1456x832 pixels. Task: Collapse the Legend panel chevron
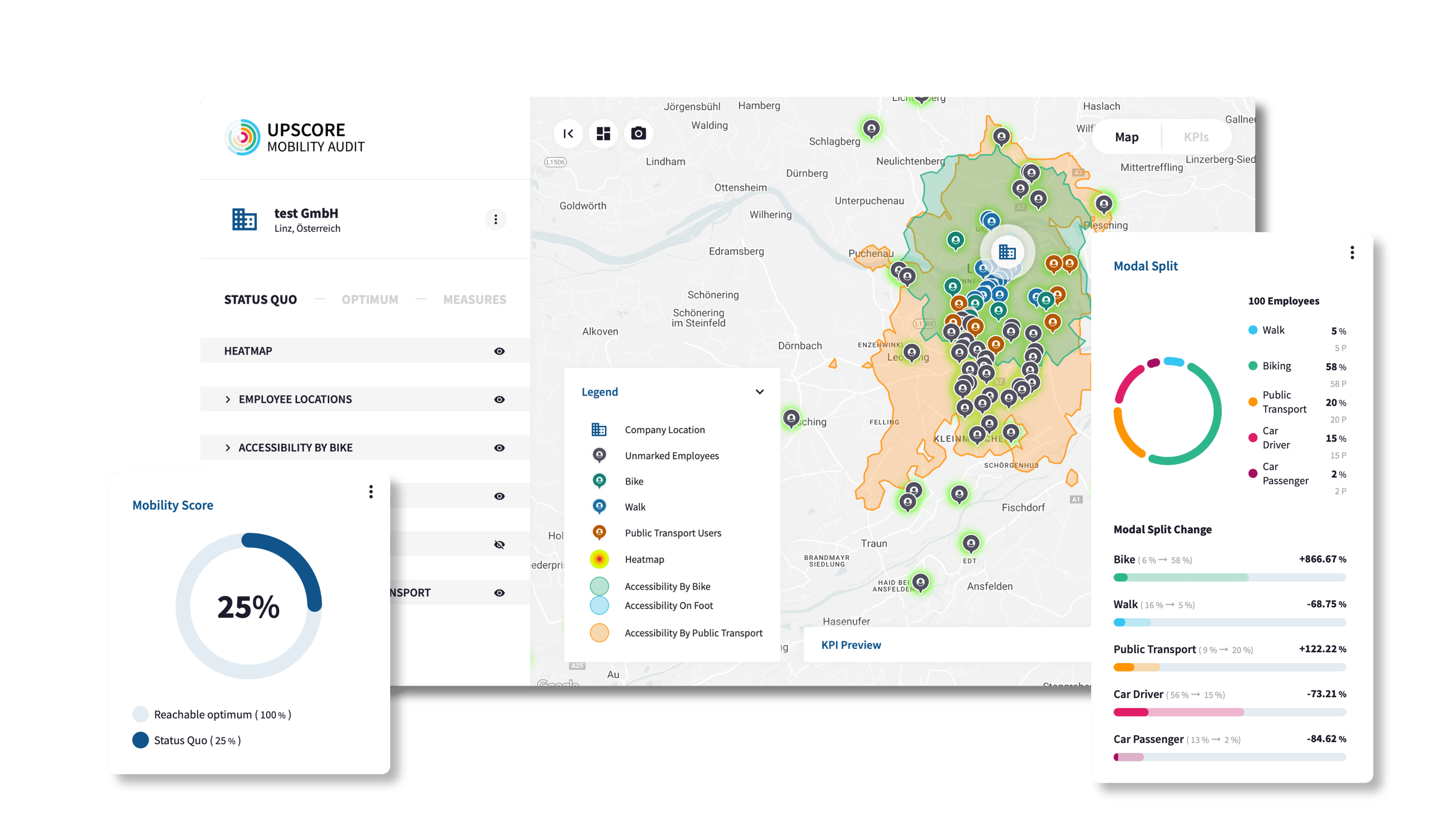759,392
